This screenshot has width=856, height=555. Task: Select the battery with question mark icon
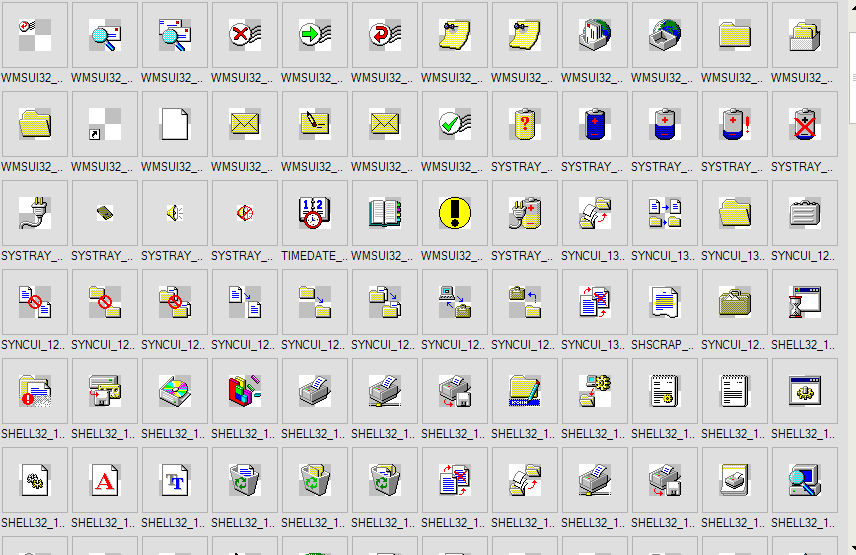click(525, 124)
